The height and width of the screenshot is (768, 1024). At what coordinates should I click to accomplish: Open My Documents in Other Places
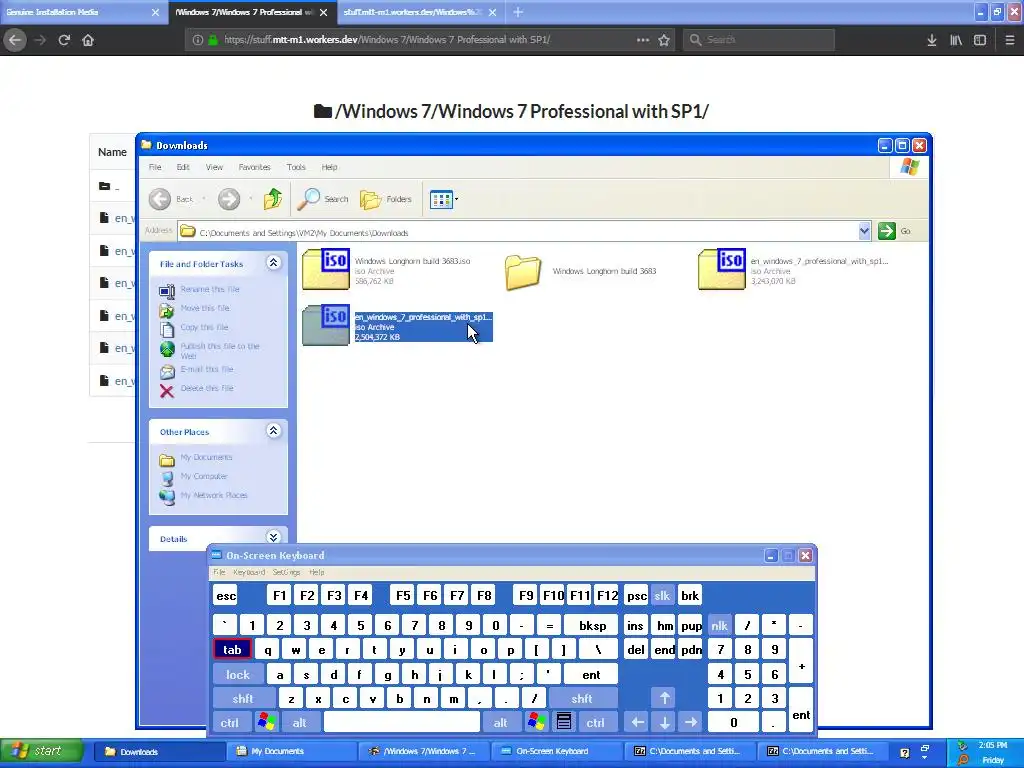pos(206,457)
